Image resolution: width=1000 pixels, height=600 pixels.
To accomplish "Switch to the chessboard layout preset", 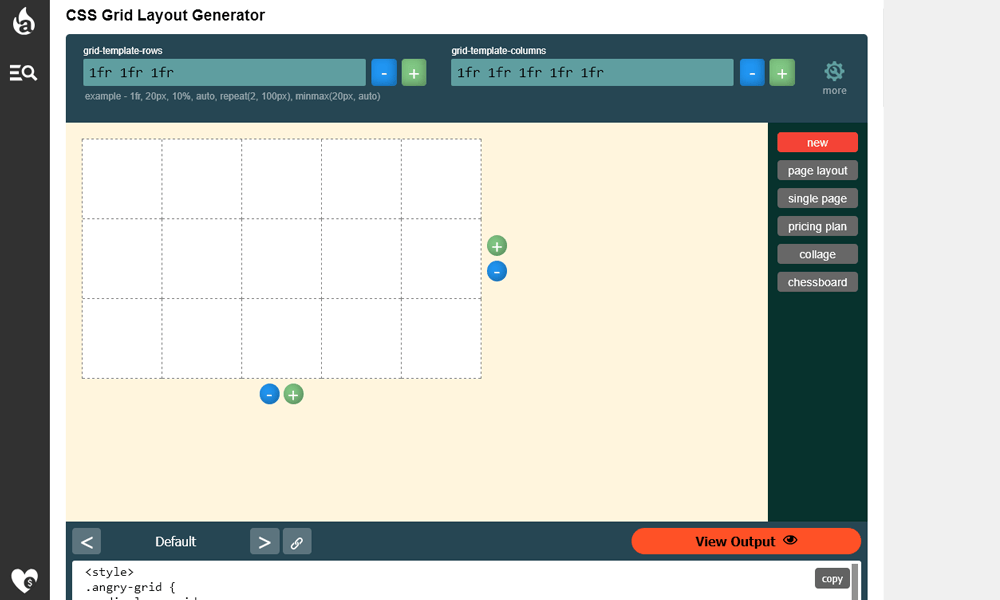I will click(817, 281).
